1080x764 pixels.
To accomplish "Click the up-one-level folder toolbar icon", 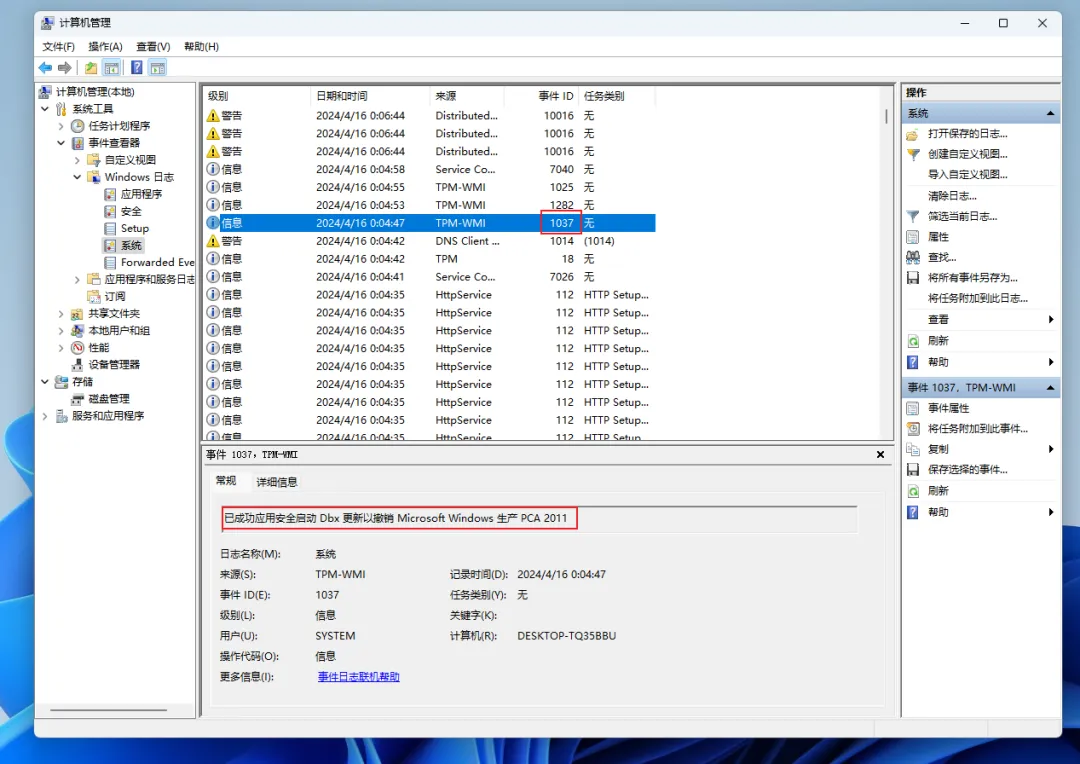I will coord(91,68).
